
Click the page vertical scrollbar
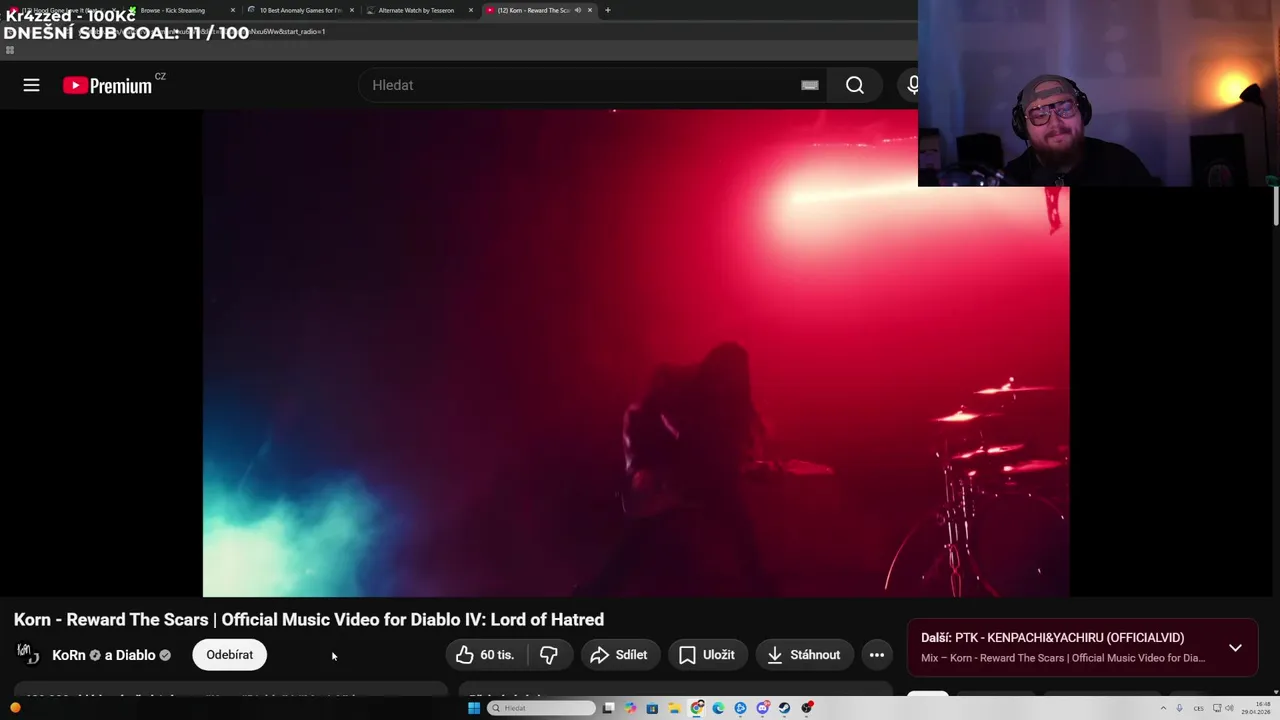coord(1276,205)
